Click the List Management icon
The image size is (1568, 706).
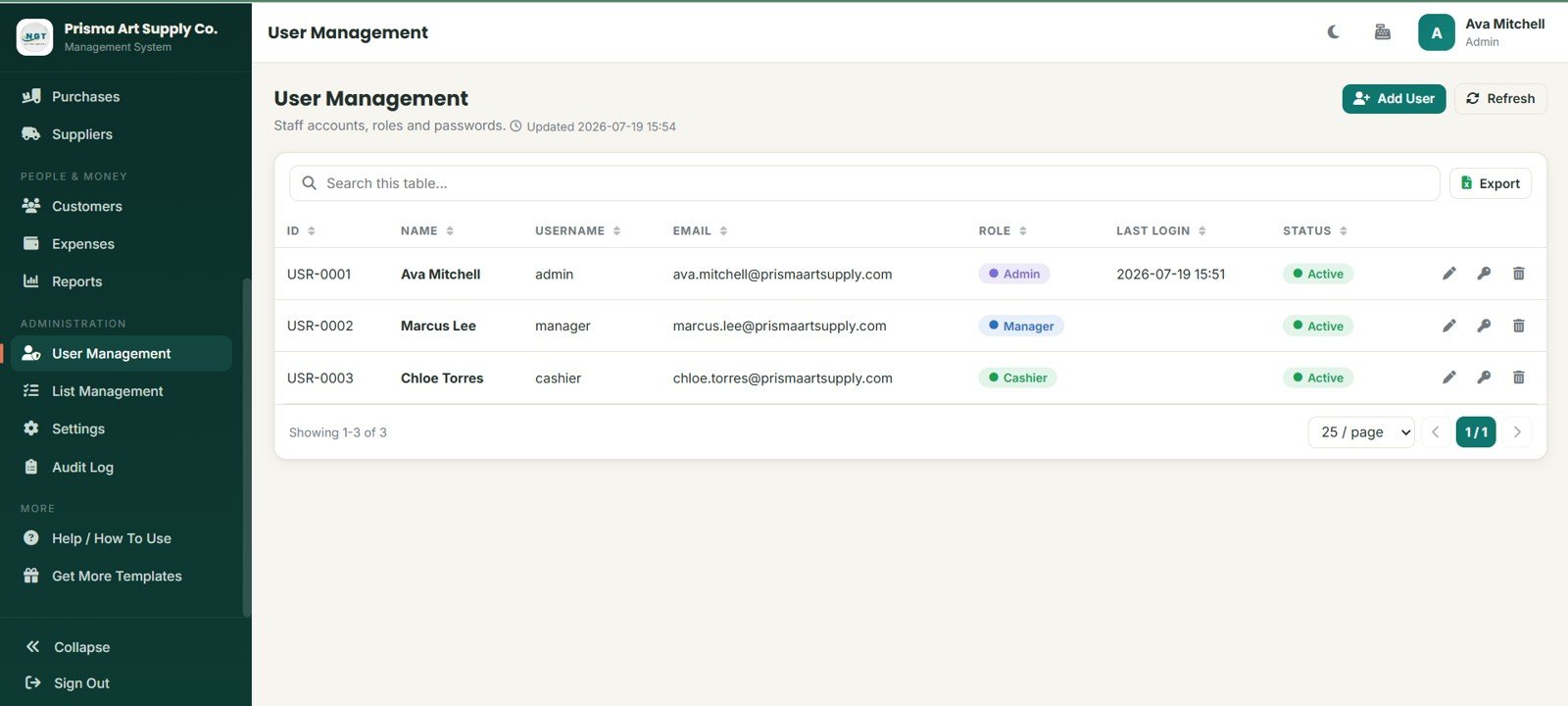tap(31, 391)
